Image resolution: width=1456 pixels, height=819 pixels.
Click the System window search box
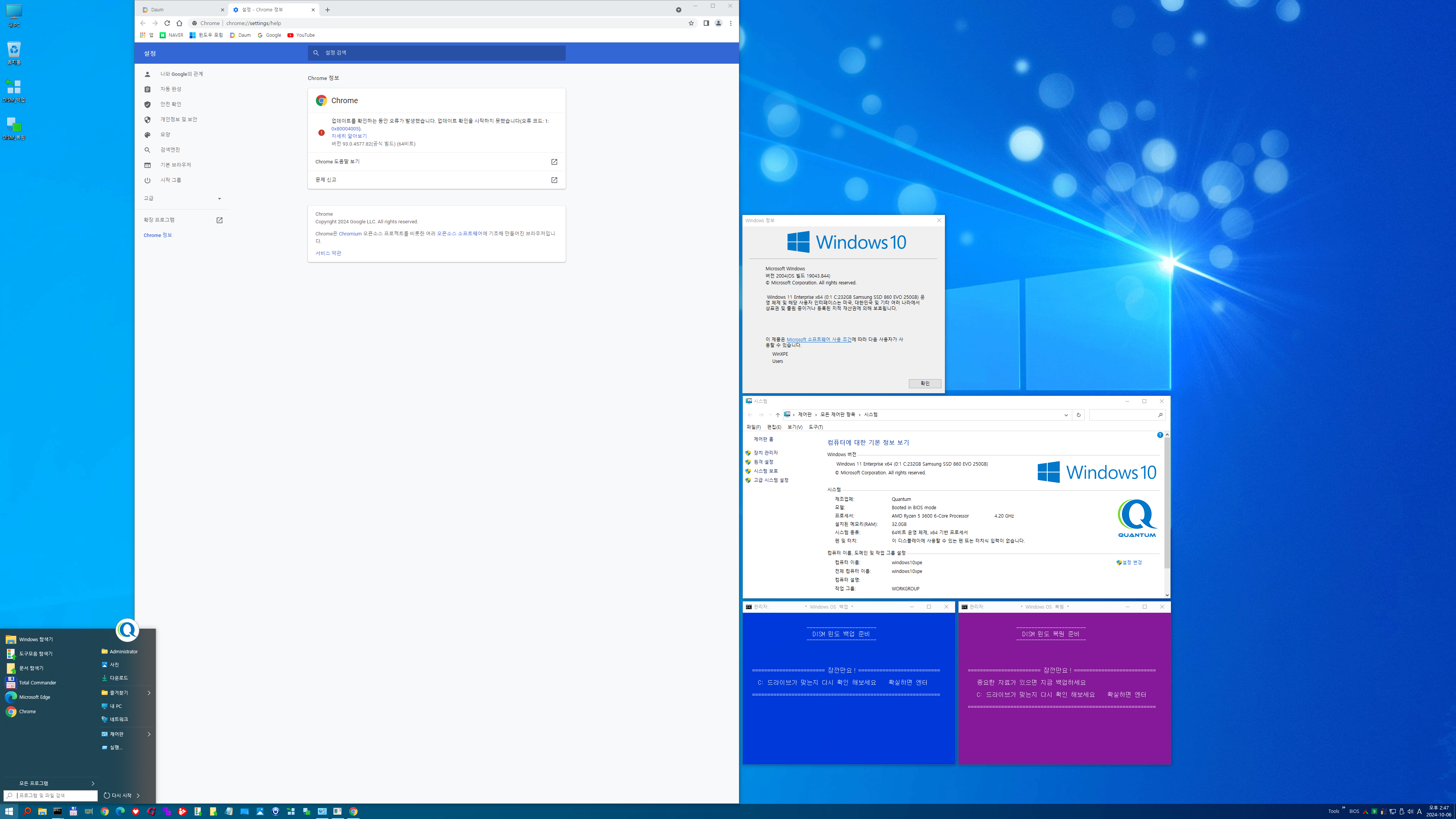[1127, 415]
